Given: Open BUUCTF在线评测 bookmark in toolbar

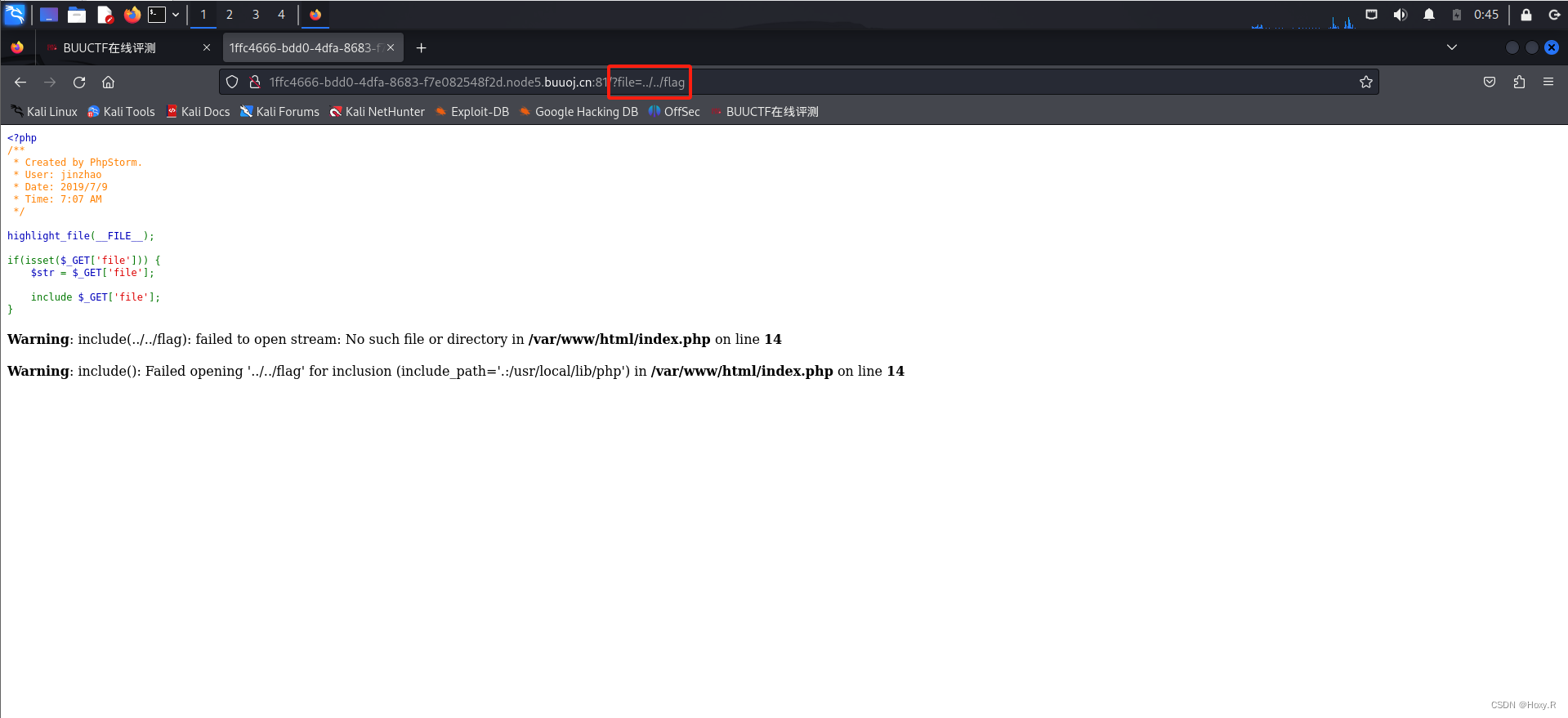Looking at the screenshot, I should (765, 112).
